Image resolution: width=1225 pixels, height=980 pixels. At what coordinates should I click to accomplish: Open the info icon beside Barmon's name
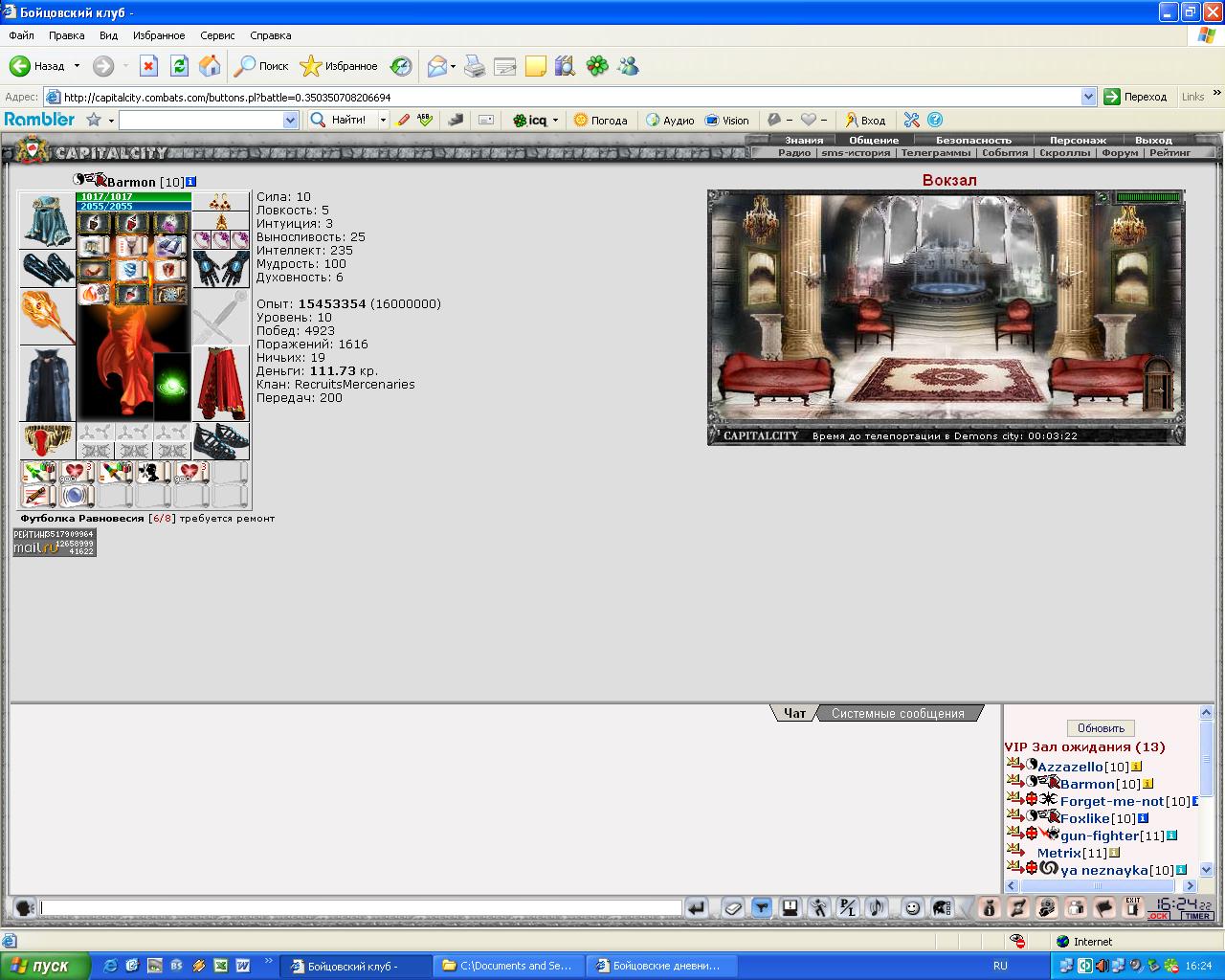coord(191,182)
